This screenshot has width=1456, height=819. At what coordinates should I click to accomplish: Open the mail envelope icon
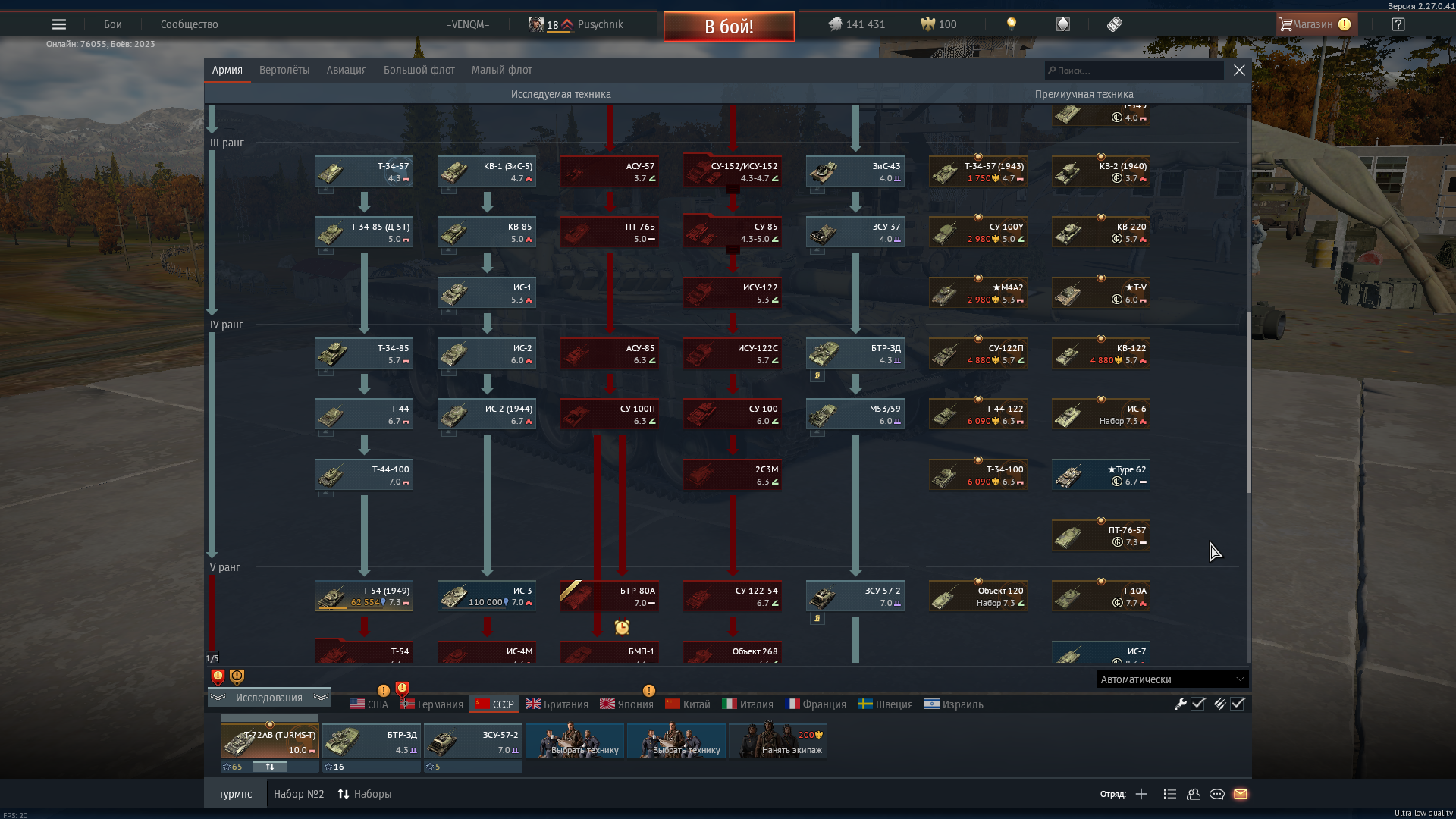click(1241, 794)
